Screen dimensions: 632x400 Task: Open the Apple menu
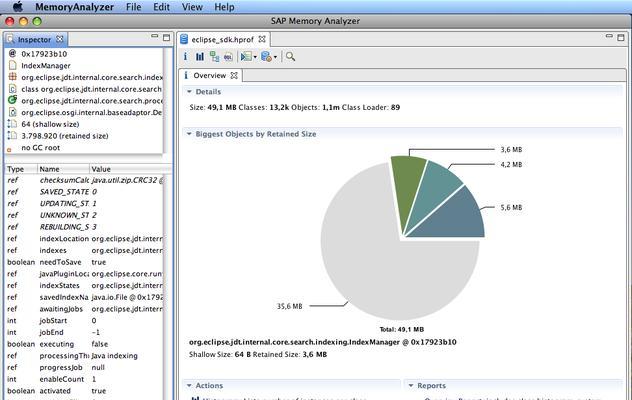click(18, 7)
